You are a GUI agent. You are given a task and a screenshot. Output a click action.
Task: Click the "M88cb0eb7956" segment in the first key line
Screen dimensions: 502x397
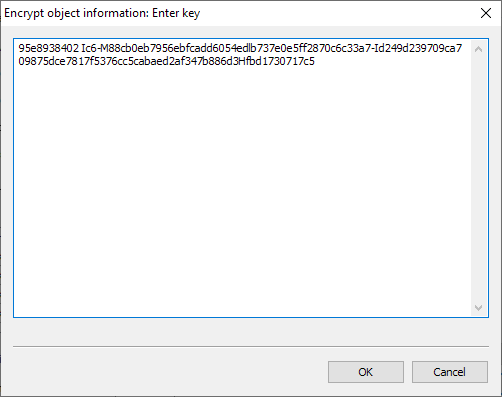pos(133,49)
